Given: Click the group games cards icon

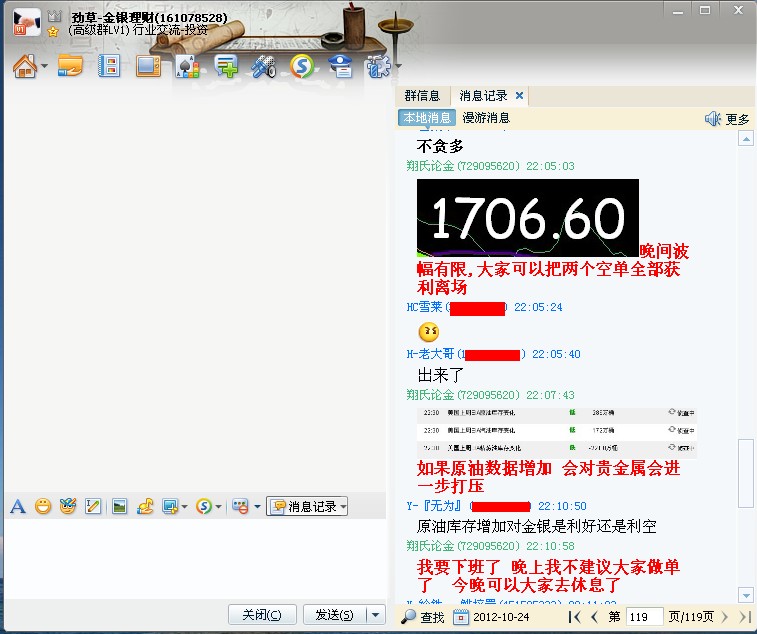Looking at the screenshot, I should (187, 67).
